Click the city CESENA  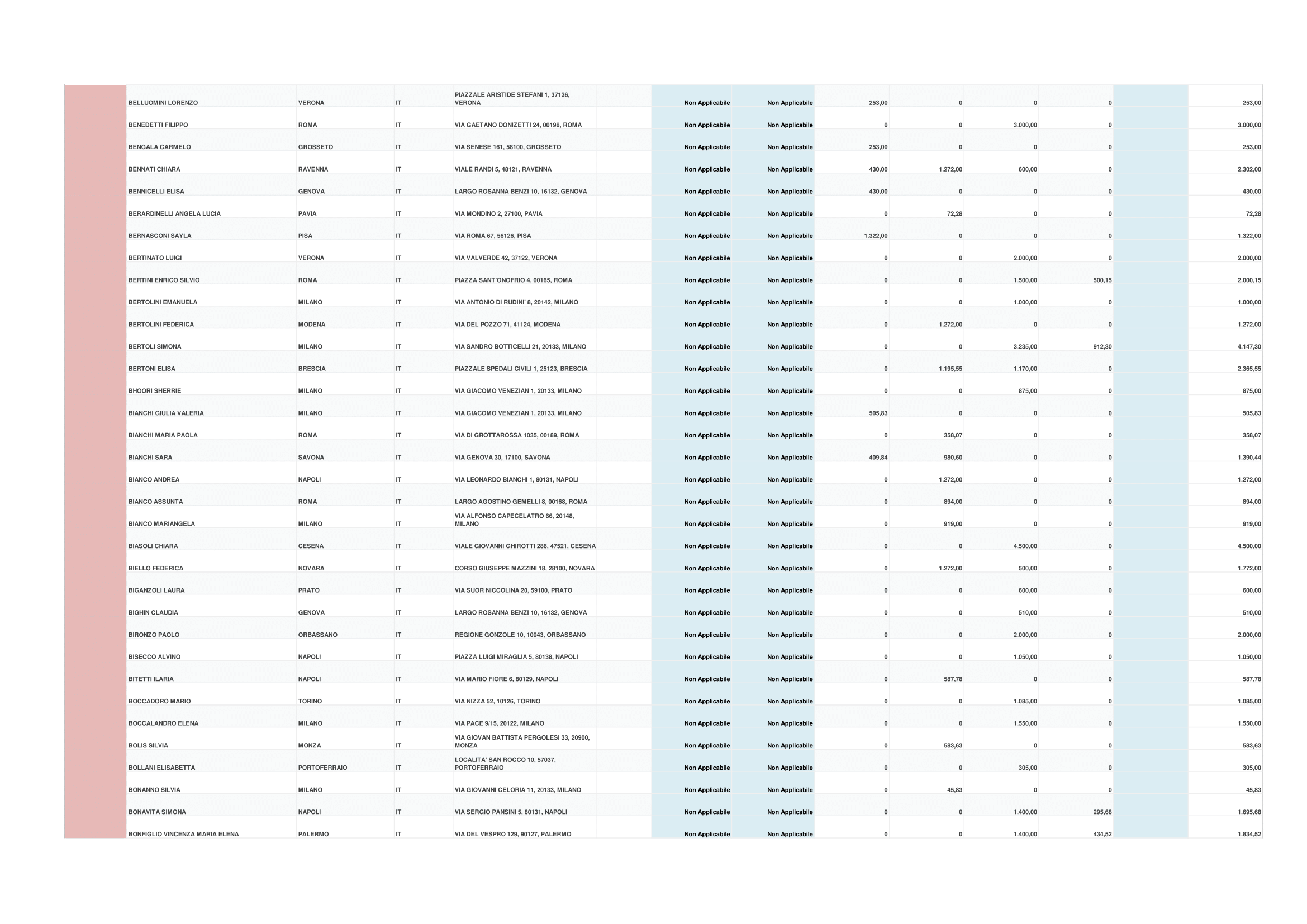[310, 547]
